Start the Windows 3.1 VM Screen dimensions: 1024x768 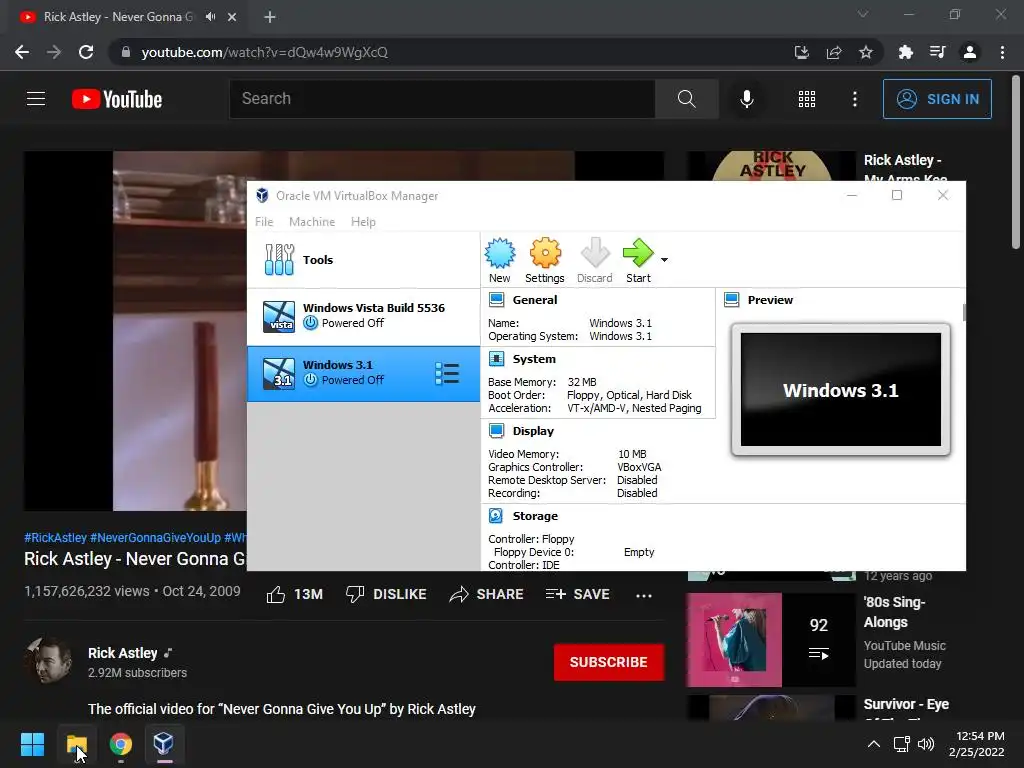click(638, 261)
